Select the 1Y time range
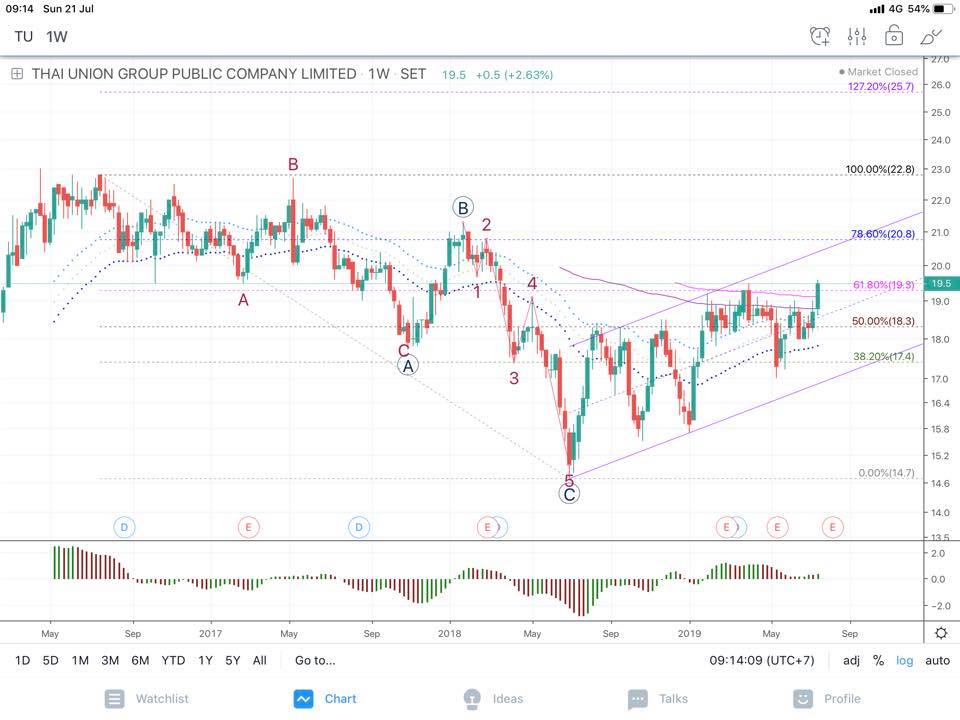The image size is (960, 720). pos(205,660)
